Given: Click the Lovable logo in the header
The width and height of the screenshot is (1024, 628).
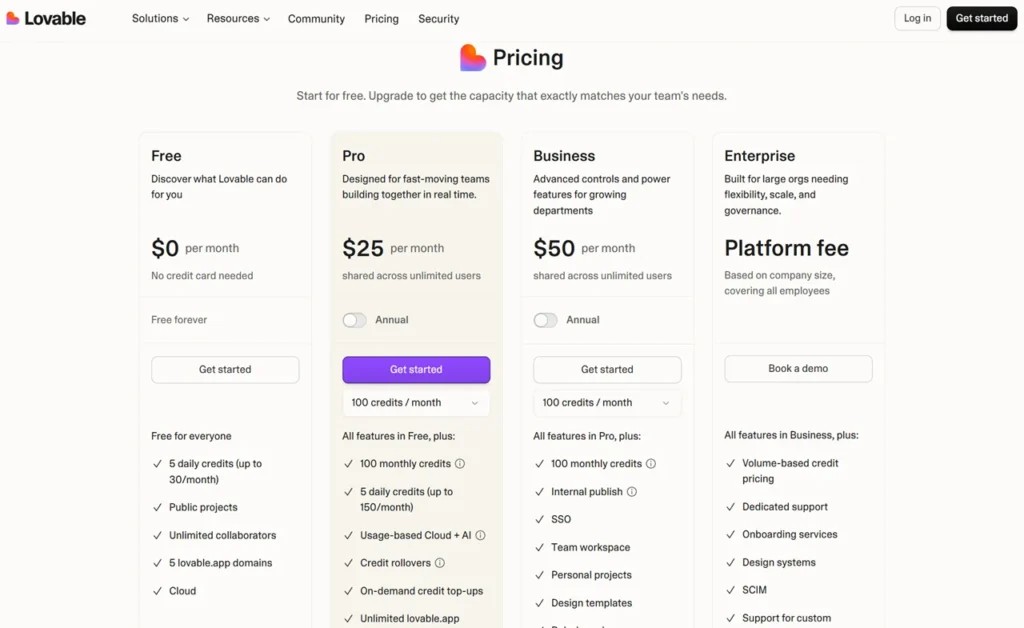Looking at the screenshot, I should (x=46, y=18).
